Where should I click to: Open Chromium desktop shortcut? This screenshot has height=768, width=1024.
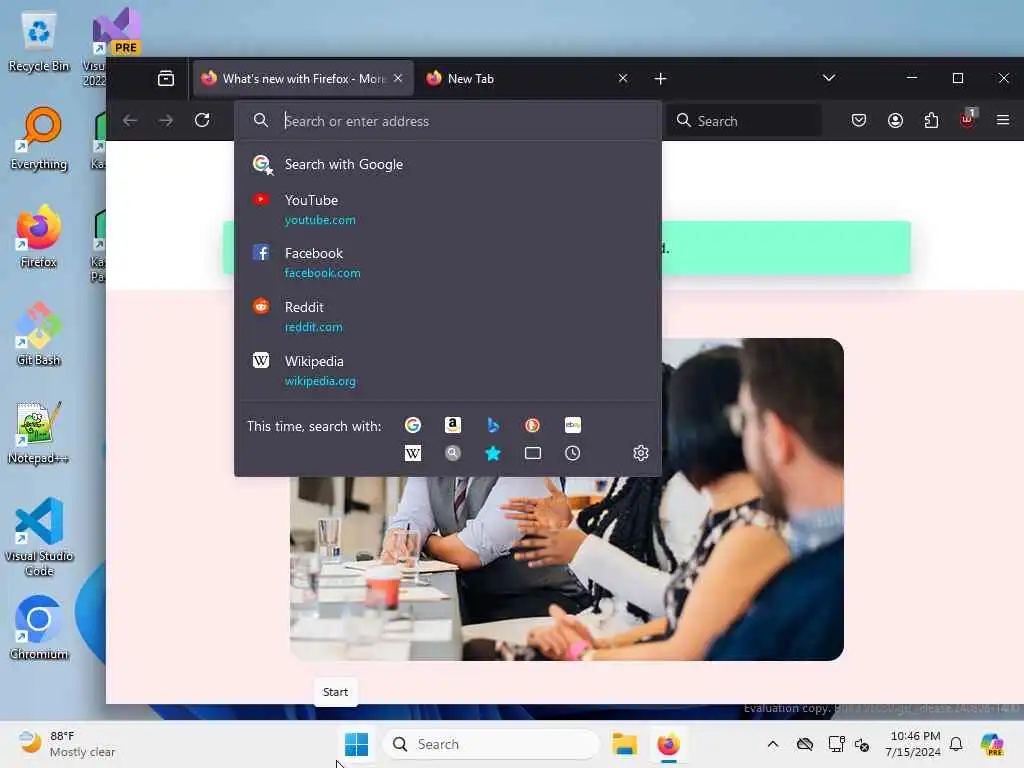[39, 628]
